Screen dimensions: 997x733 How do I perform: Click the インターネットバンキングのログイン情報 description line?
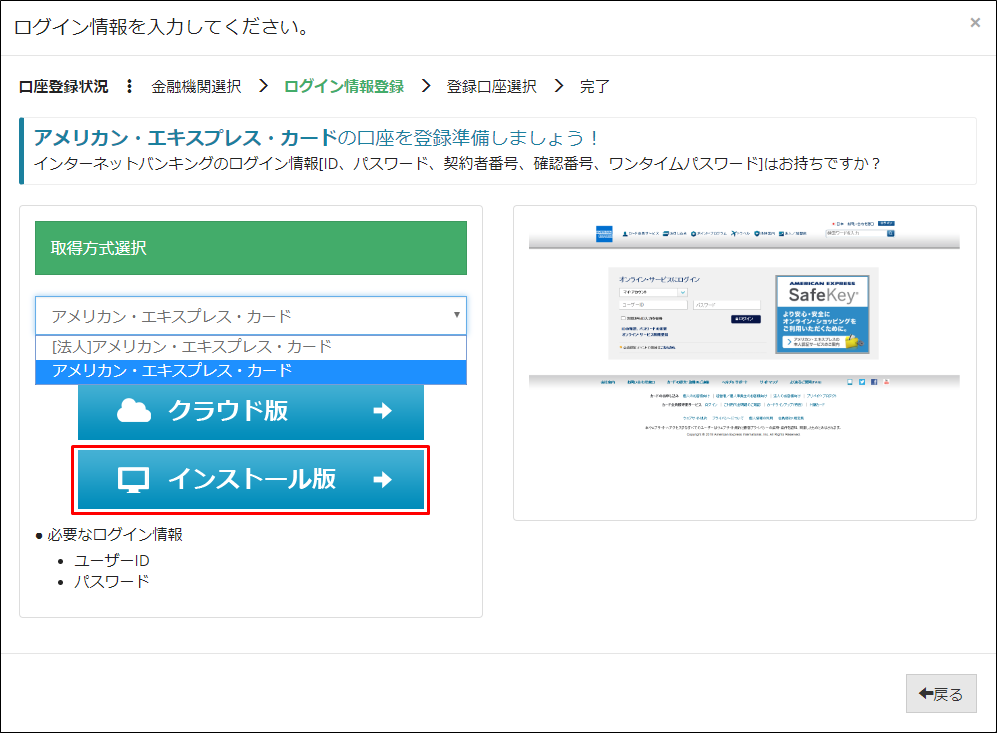coord(457,164)
